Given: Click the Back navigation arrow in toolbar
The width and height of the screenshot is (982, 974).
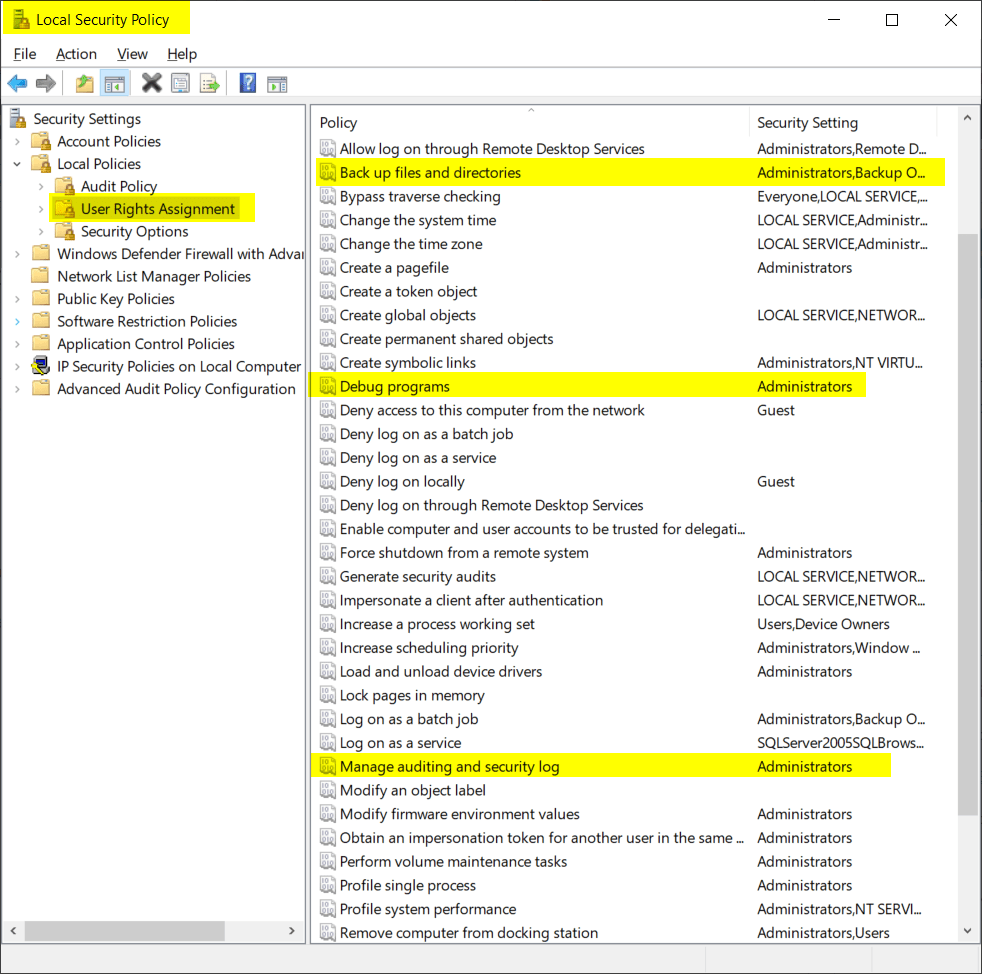Looking at the screenshot, I should click(x=17, y=83).
